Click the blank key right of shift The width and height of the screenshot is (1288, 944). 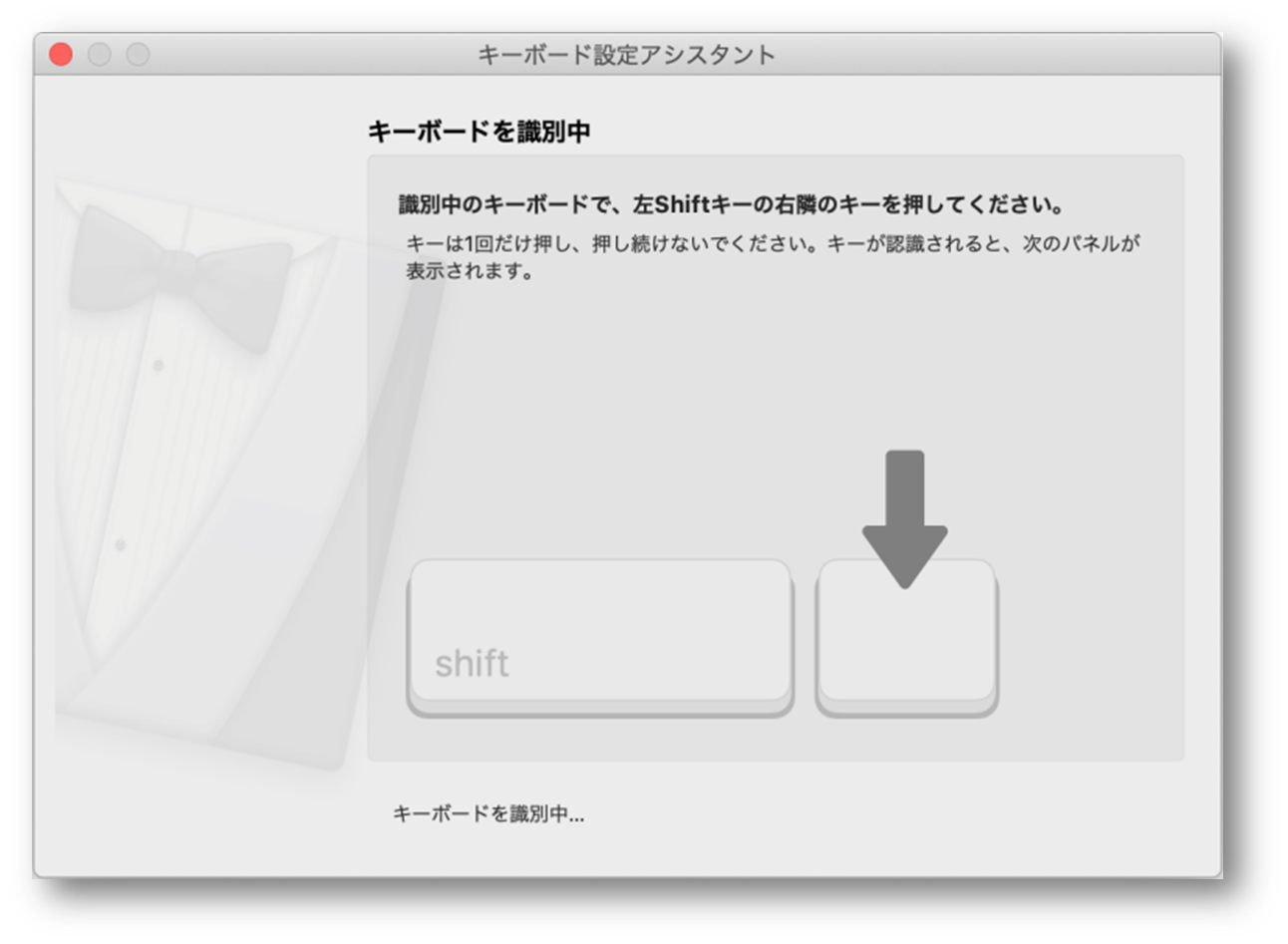pos(906,637)
